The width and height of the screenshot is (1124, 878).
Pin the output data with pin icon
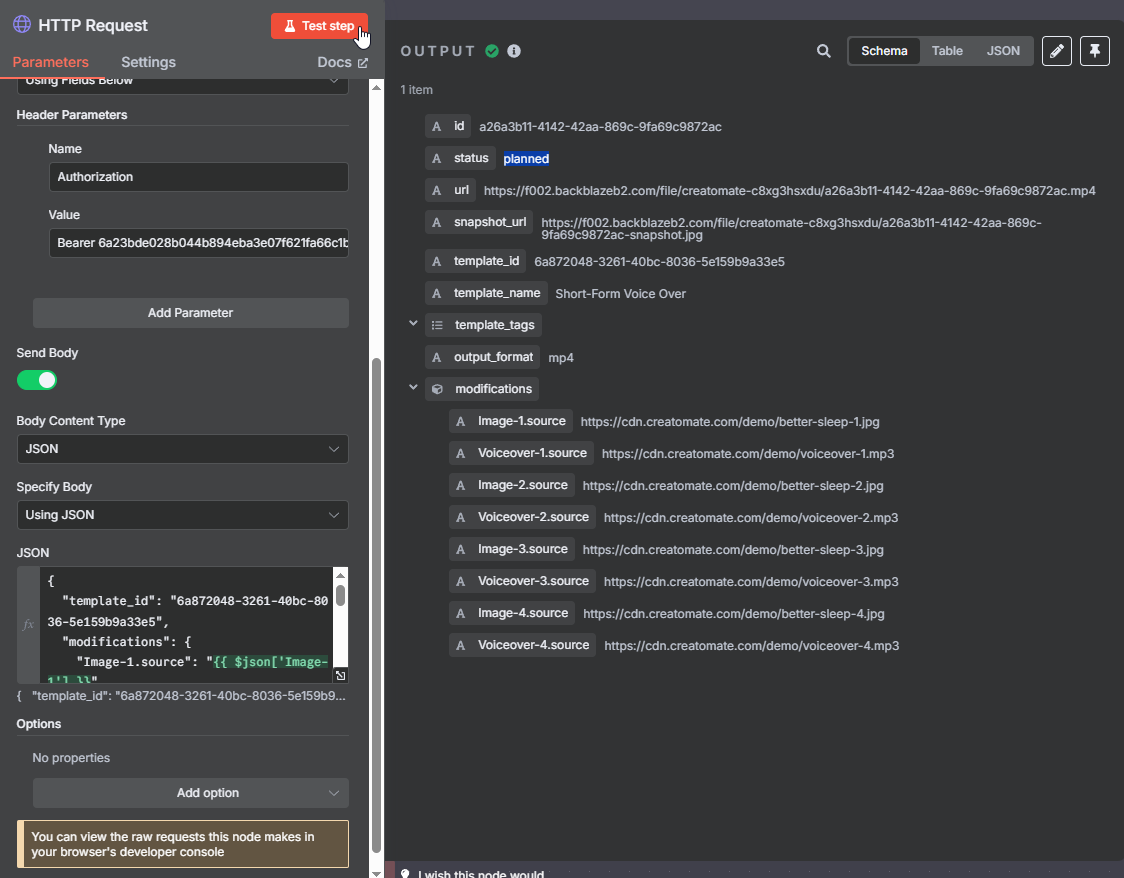coord(1095,51)
